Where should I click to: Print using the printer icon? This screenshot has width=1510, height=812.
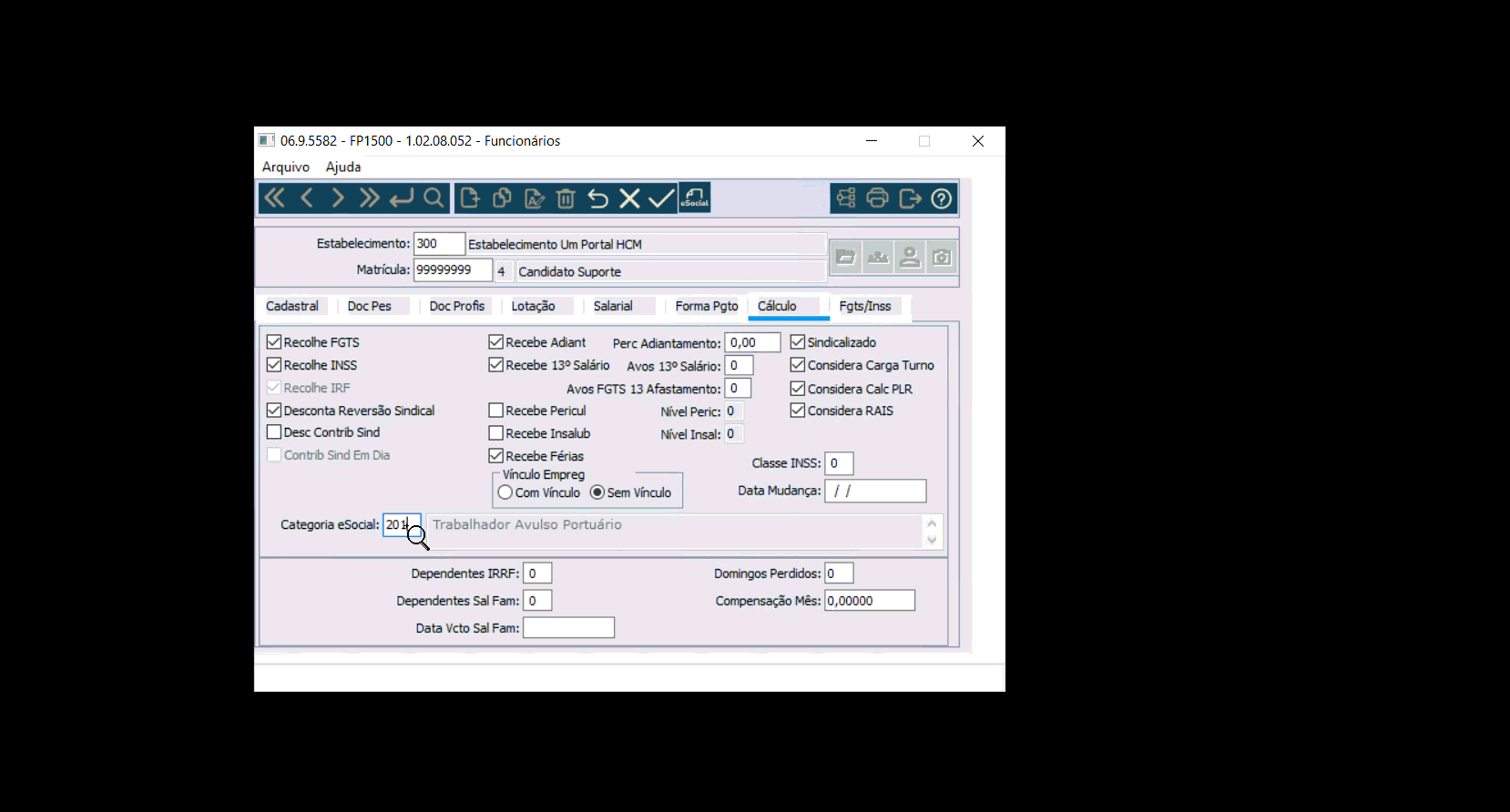tap(878, 198)
